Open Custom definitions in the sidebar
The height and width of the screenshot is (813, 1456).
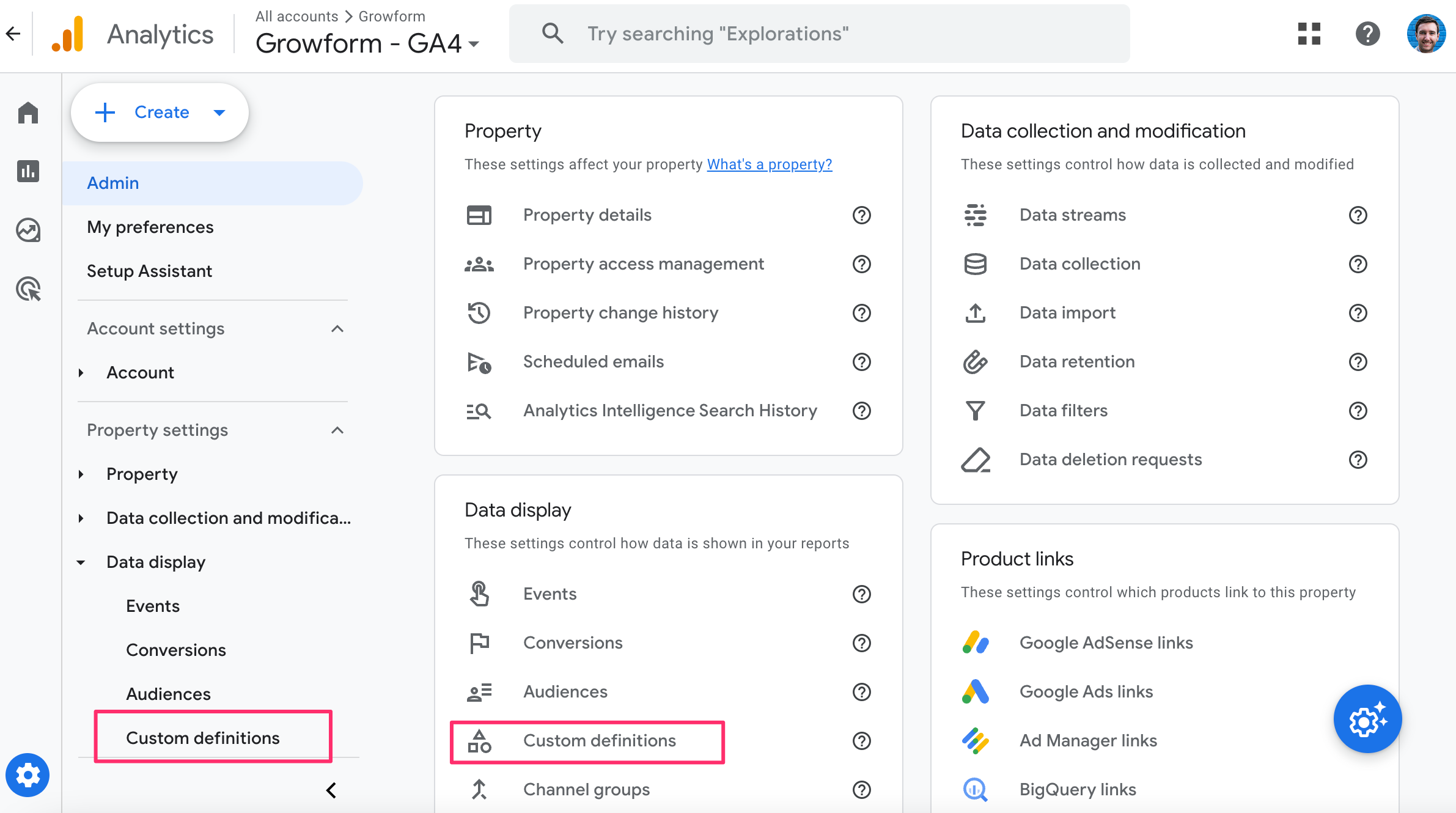[203, 738]
